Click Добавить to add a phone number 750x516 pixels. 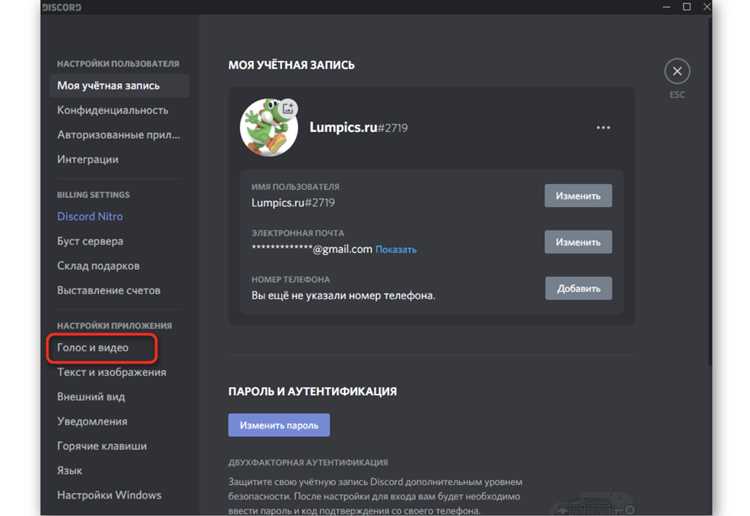click(578, 288)
